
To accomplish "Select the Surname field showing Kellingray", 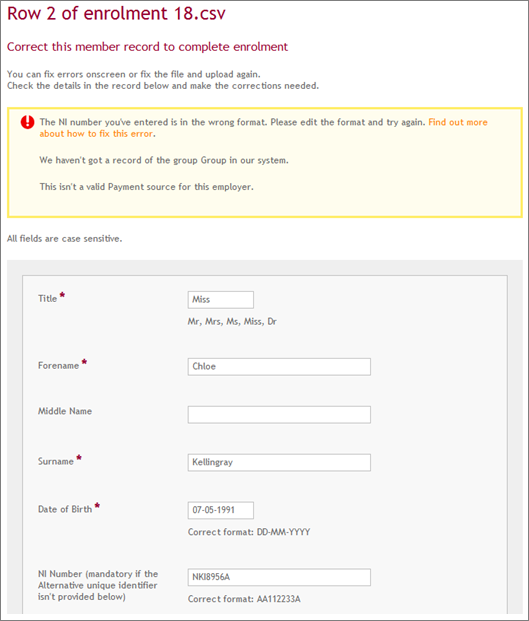I will (x=279, y=463).
